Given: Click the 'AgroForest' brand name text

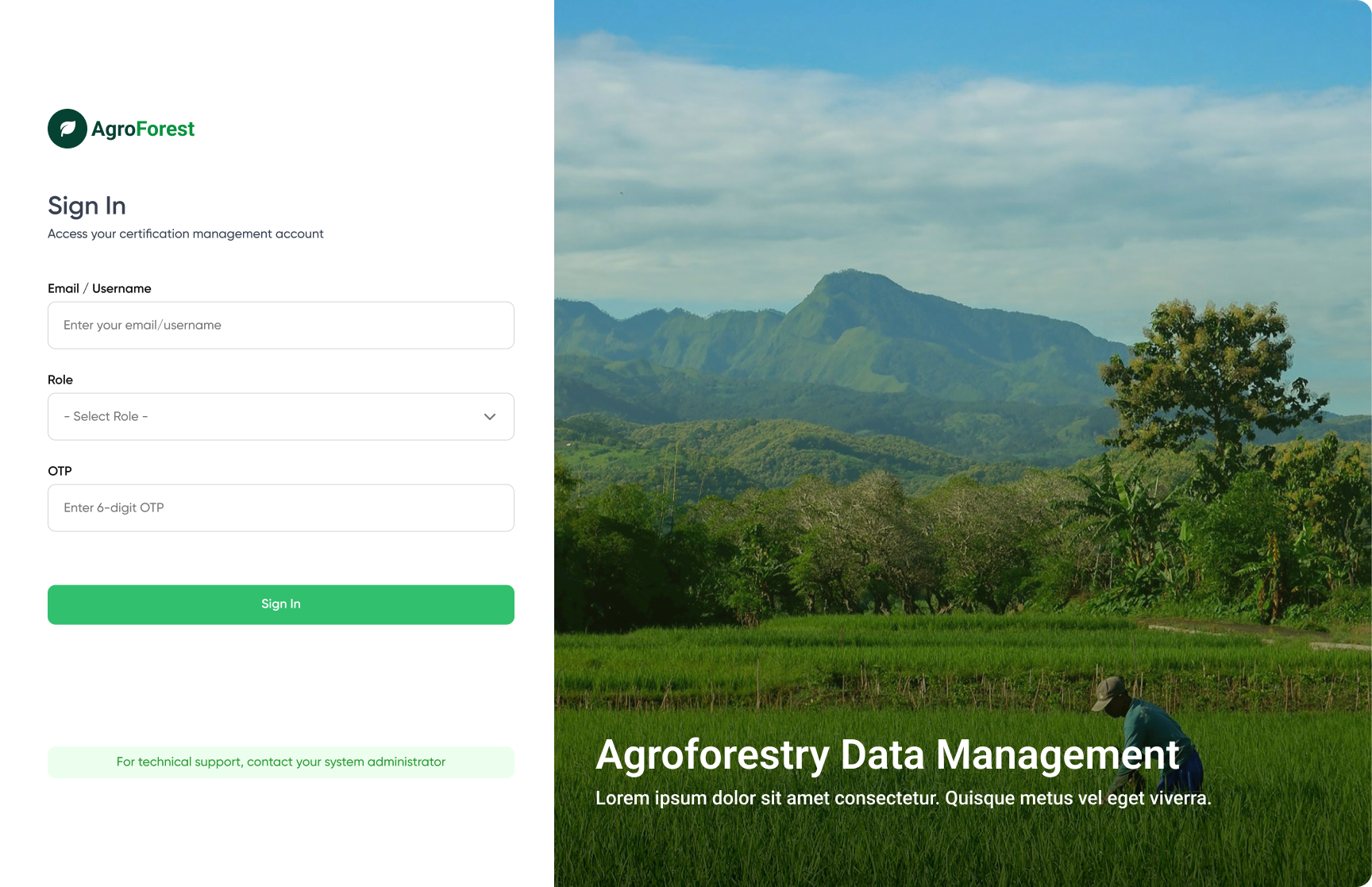Looking at the screenshot, I should point(141,128).
